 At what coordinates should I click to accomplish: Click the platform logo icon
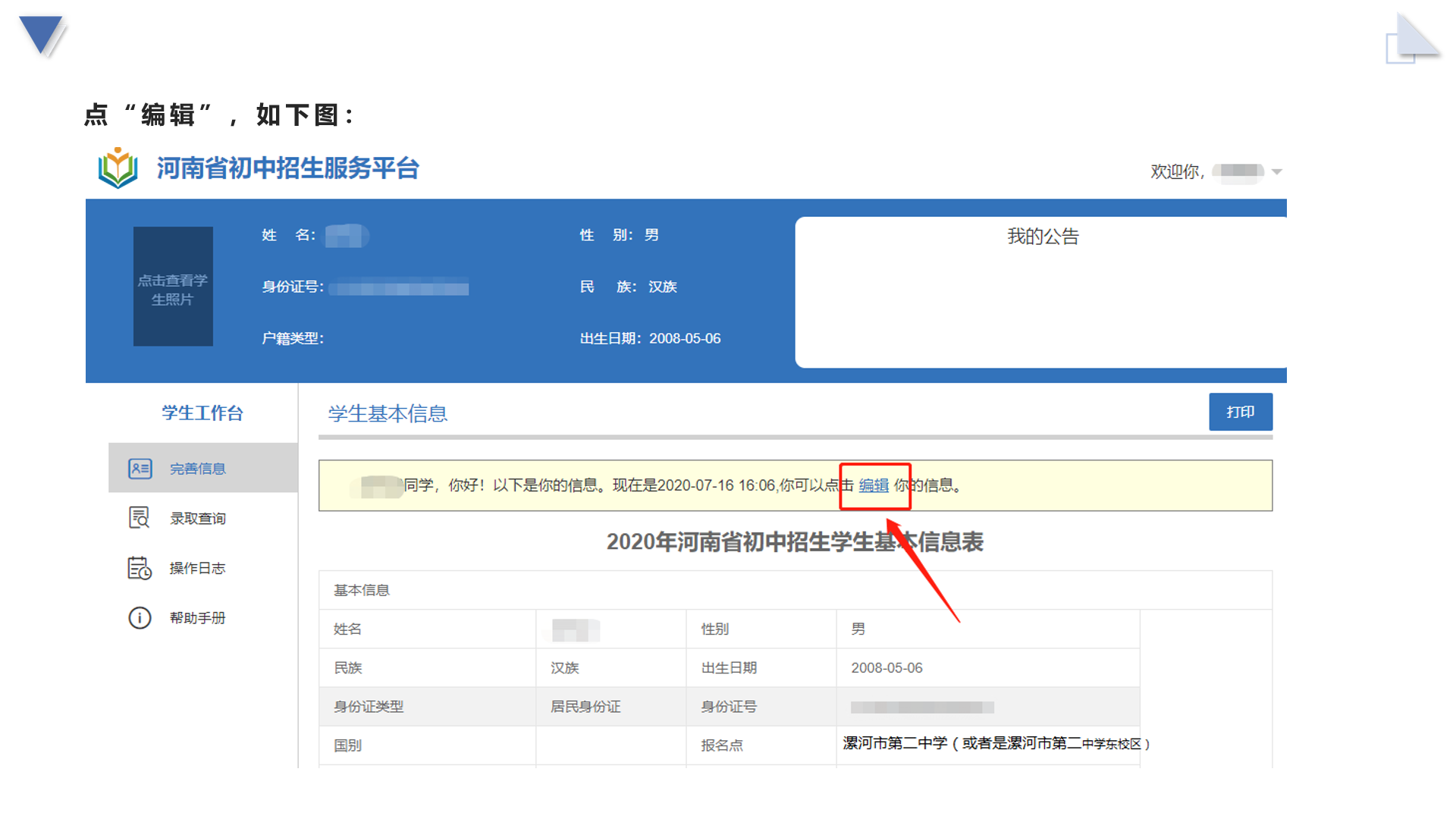pyautogui.click(x=118, y=168)
